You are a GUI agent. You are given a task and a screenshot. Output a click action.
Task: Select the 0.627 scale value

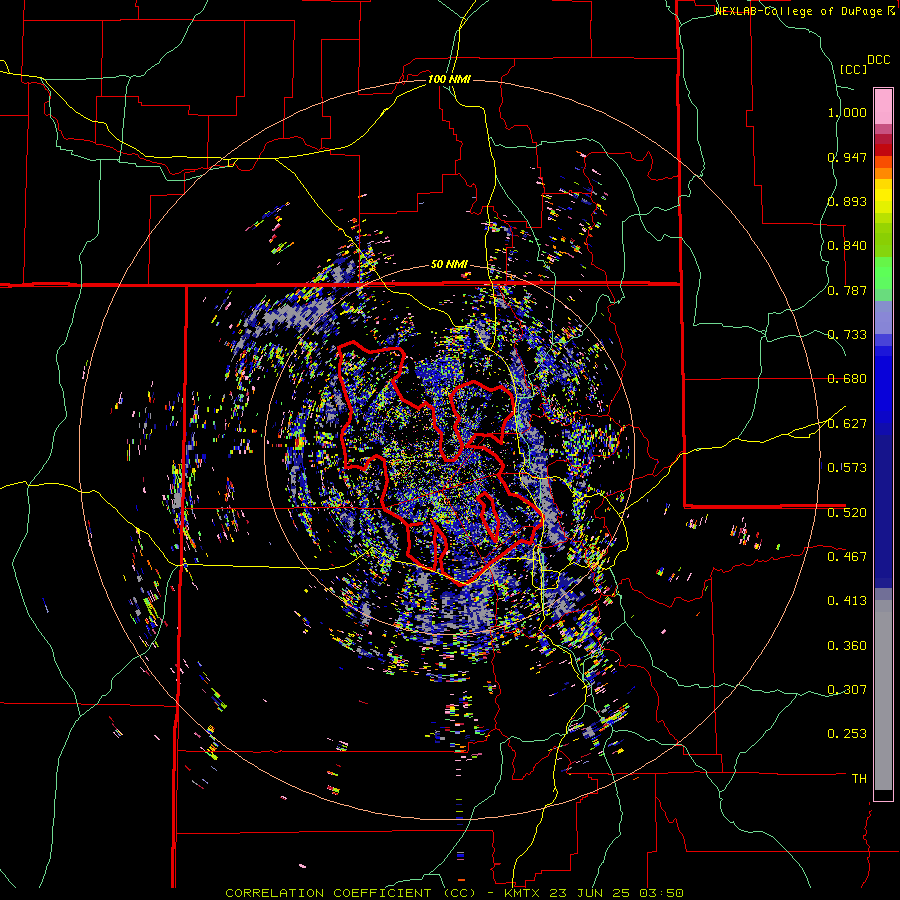(x=847, y=424)
